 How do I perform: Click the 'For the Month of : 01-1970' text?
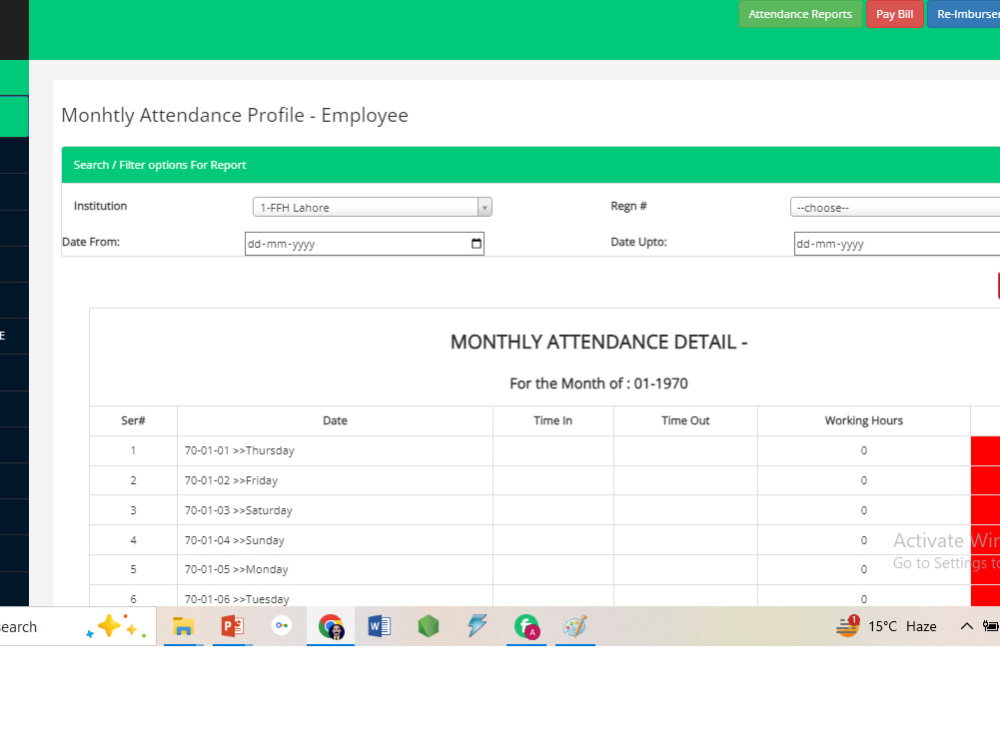tap(598, 383)
